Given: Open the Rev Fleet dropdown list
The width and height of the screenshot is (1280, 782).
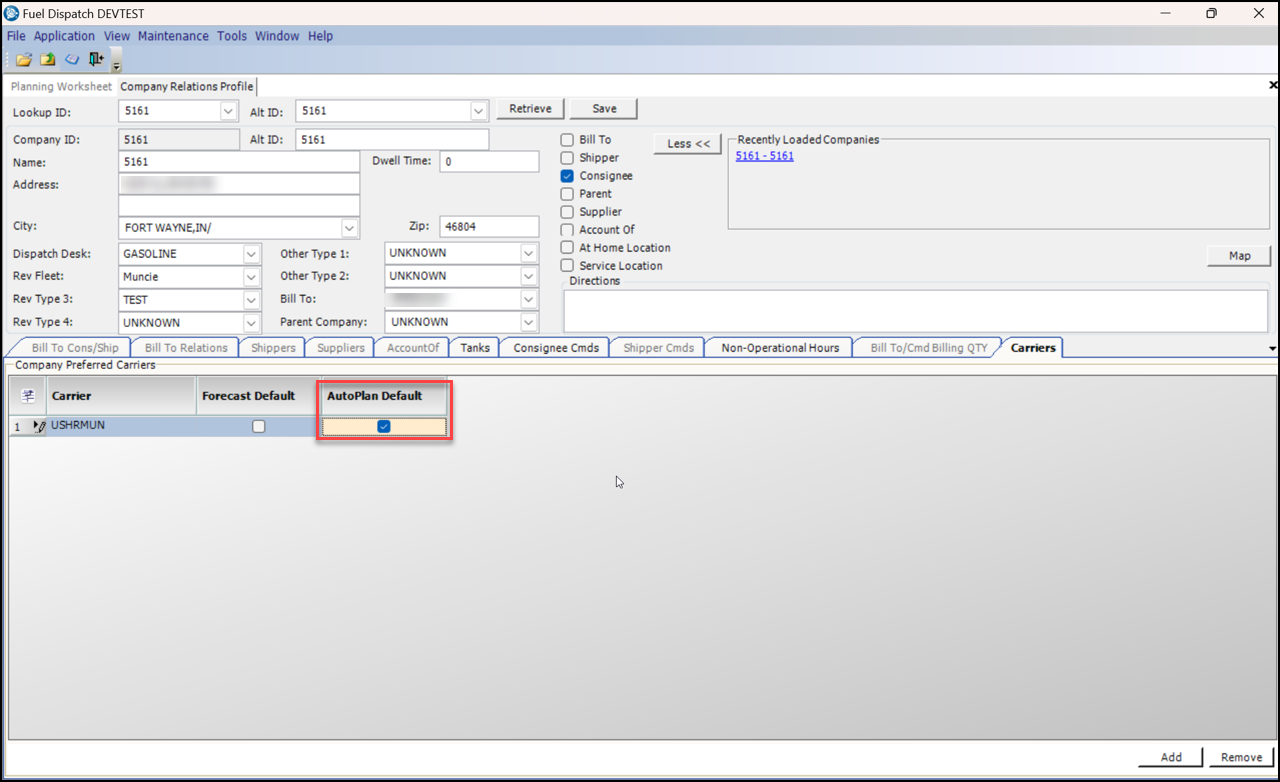Looking at the screenshot, I should point(251,277).
